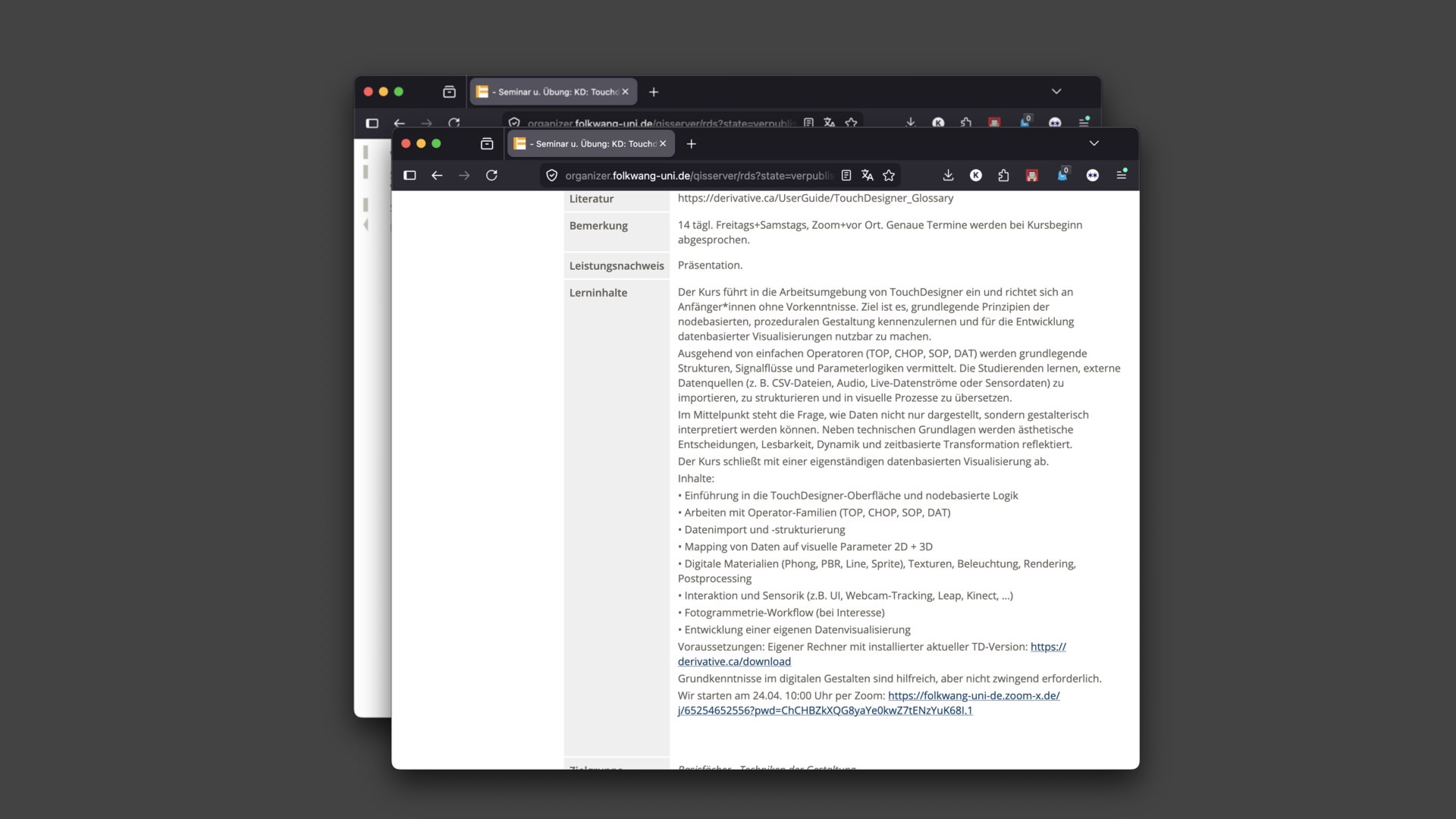The height and width of the screenshot is (819, 1456).
Task: Expand the list-all-tabs chevron in front window
Action: (1094, 143)
